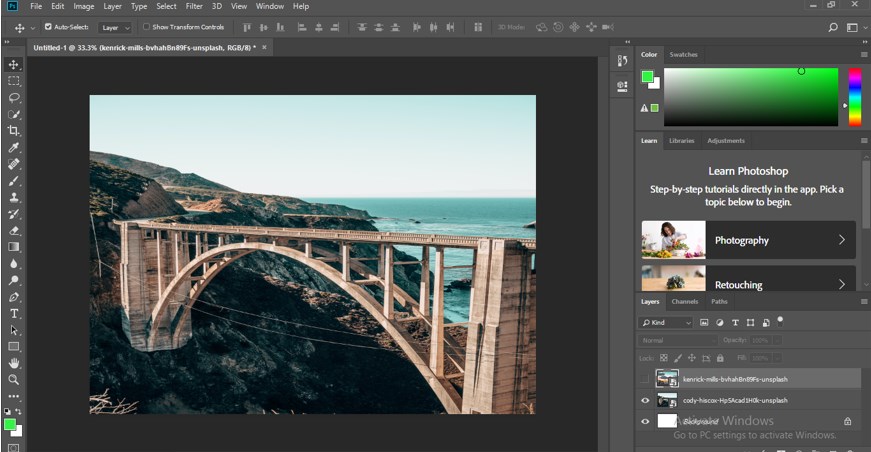Select the Zoom tool

click(x=14, y=379)
